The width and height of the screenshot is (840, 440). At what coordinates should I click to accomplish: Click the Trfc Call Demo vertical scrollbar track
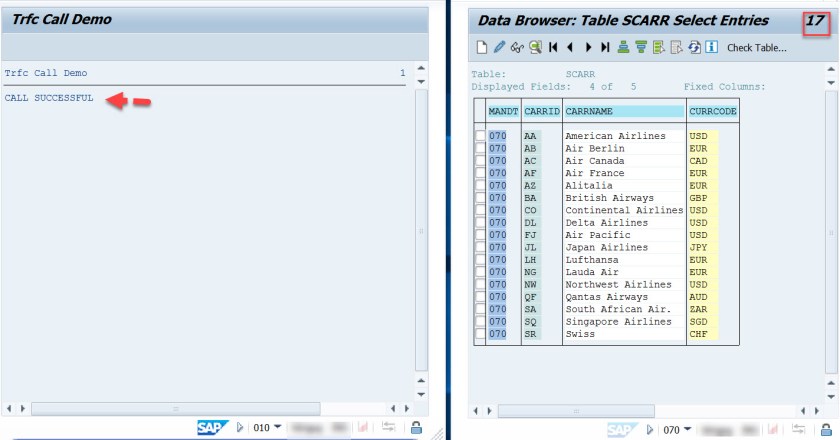point(421,230)
